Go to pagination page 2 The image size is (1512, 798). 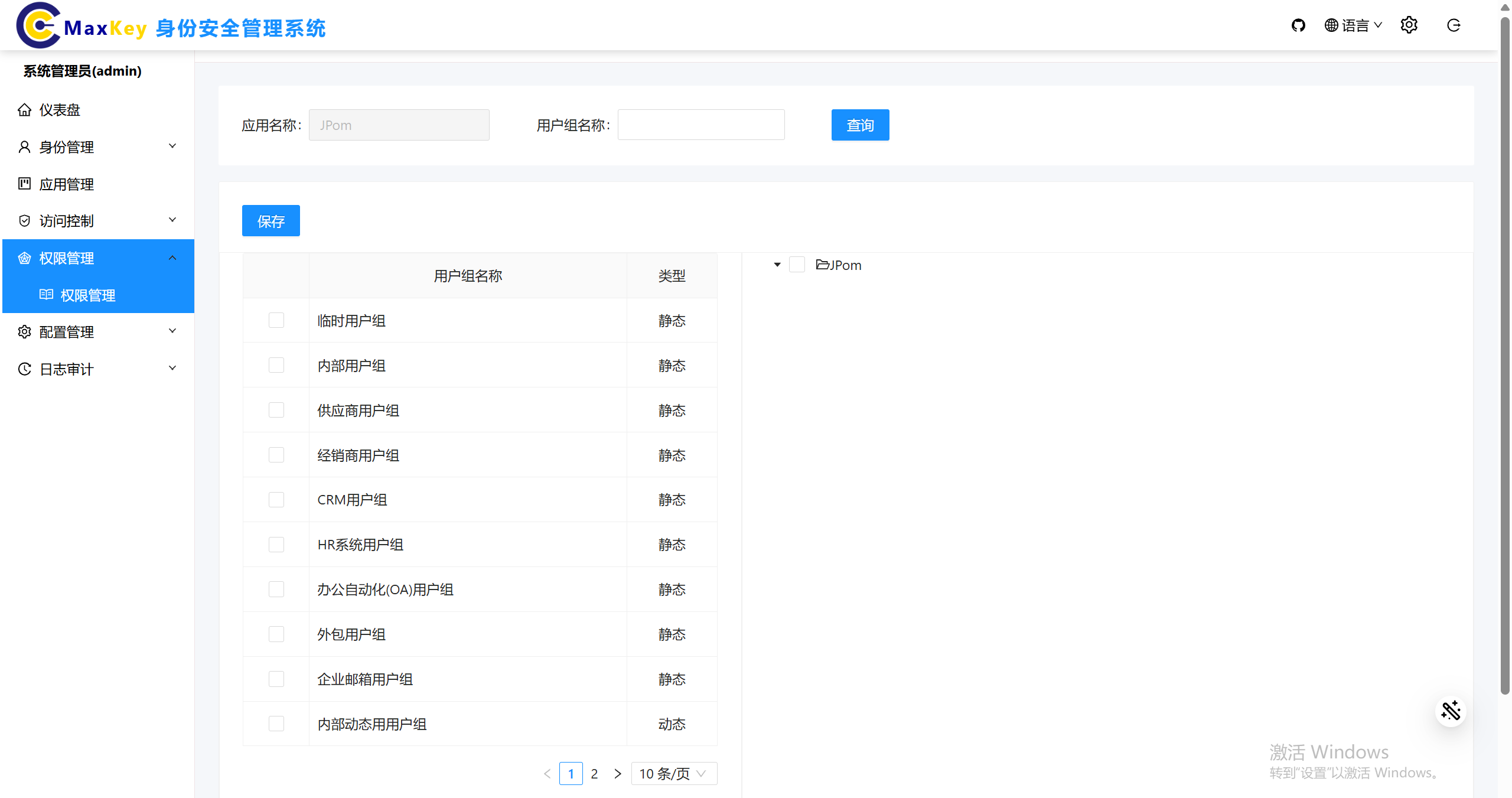(594, 773)
